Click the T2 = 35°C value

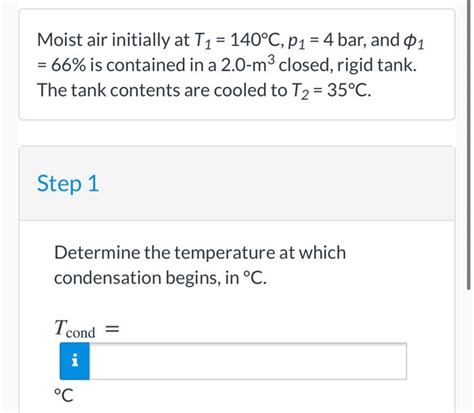coord(331,90)
